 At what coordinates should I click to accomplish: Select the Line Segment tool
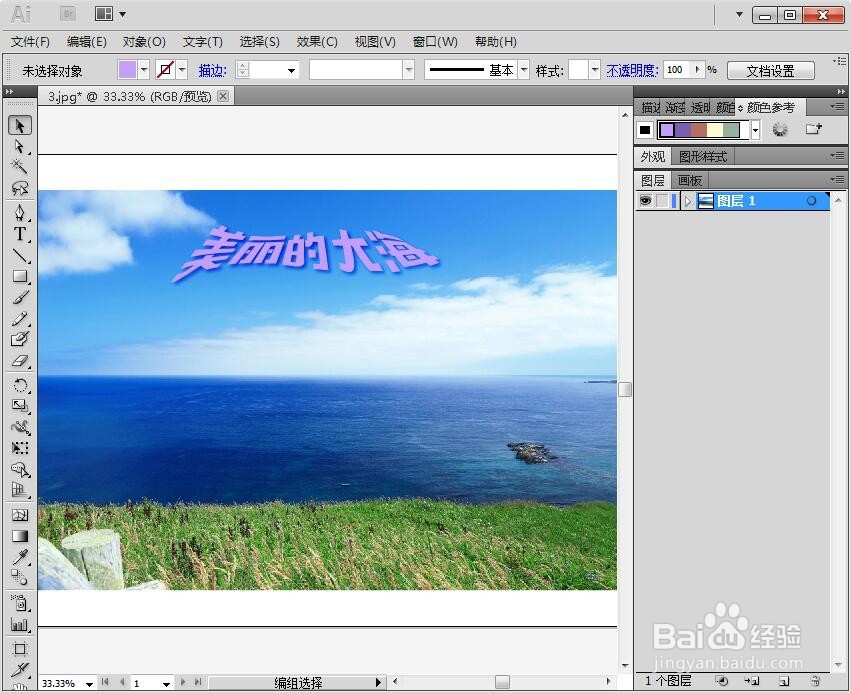point(20,255)
